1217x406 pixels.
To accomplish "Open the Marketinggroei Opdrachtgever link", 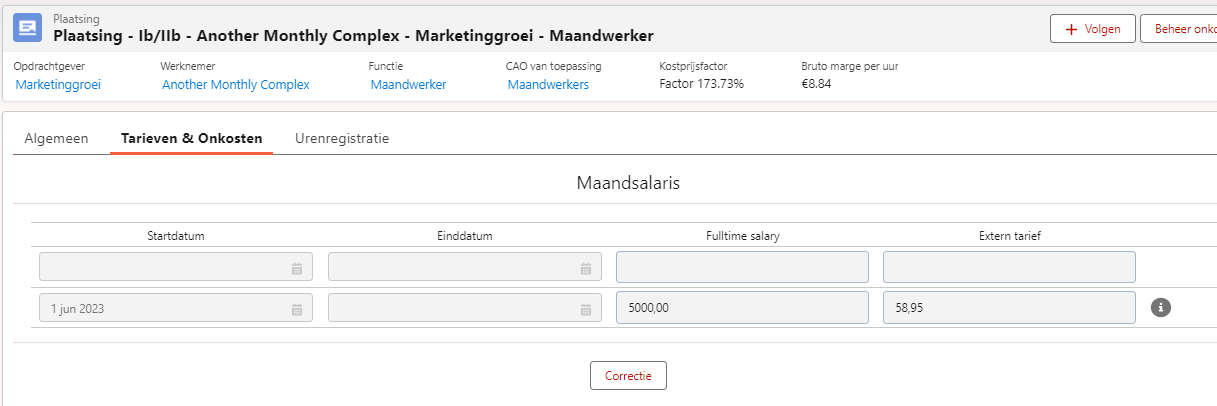I will click(x=58, y=85).
